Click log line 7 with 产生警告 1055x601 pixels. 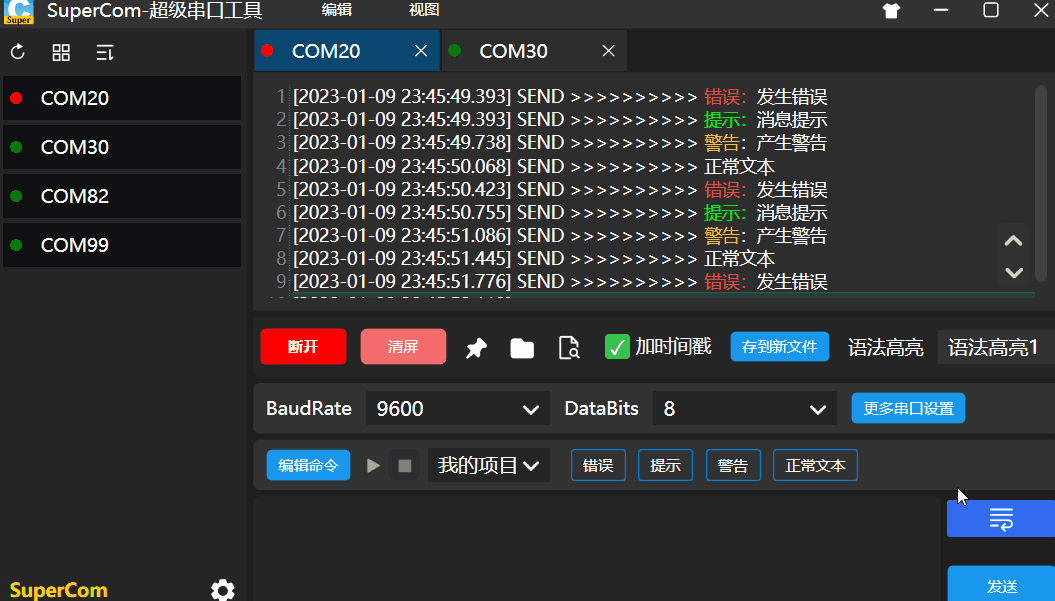coord(560,236)
